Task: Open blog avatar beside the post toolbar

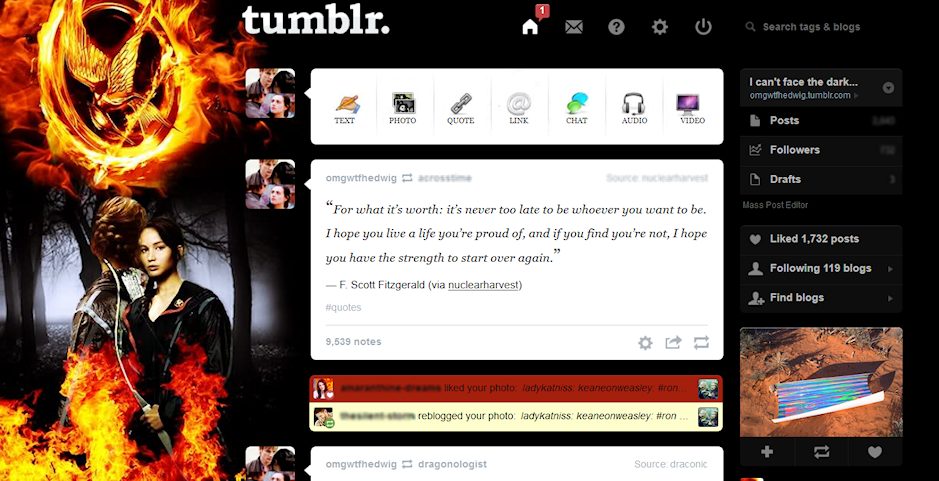Action: point(270,93)
